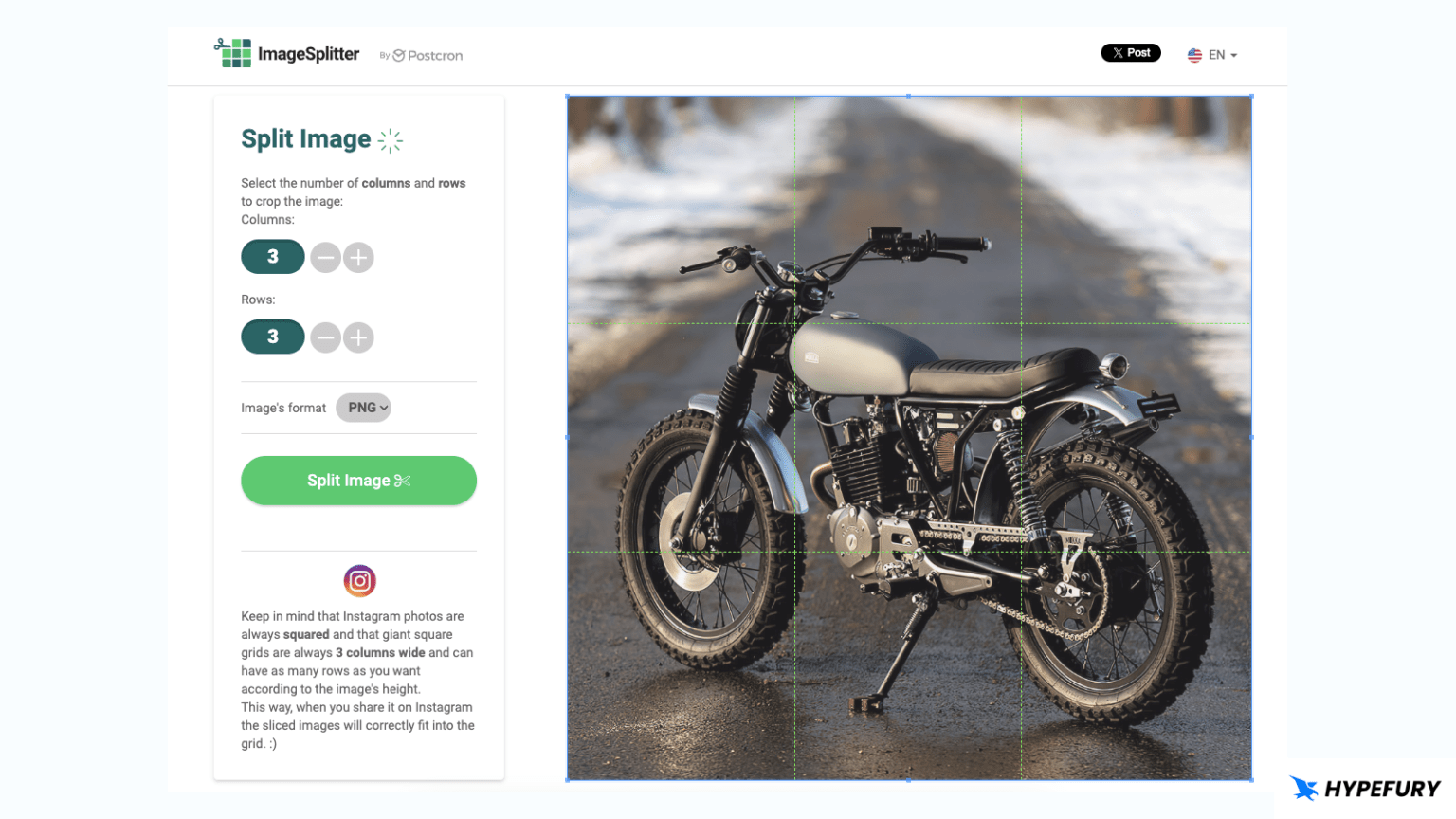The height and width of the screenshot is (819, 1456).
Task: Click the motorcycle preview image center tile
Action: pos(908,438)
